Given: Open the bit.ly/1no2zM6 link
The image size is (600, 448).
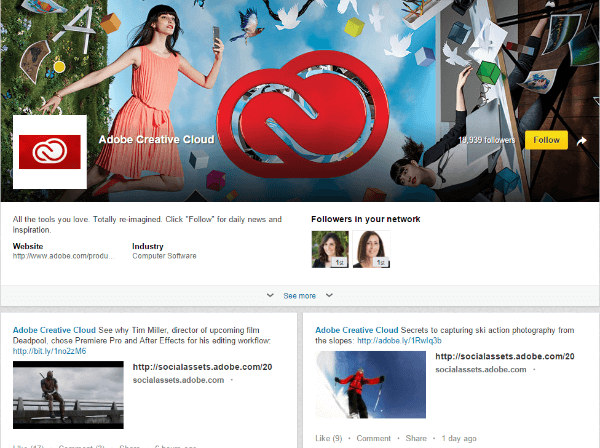Looking at the screenshot, I should pos(49,351).
